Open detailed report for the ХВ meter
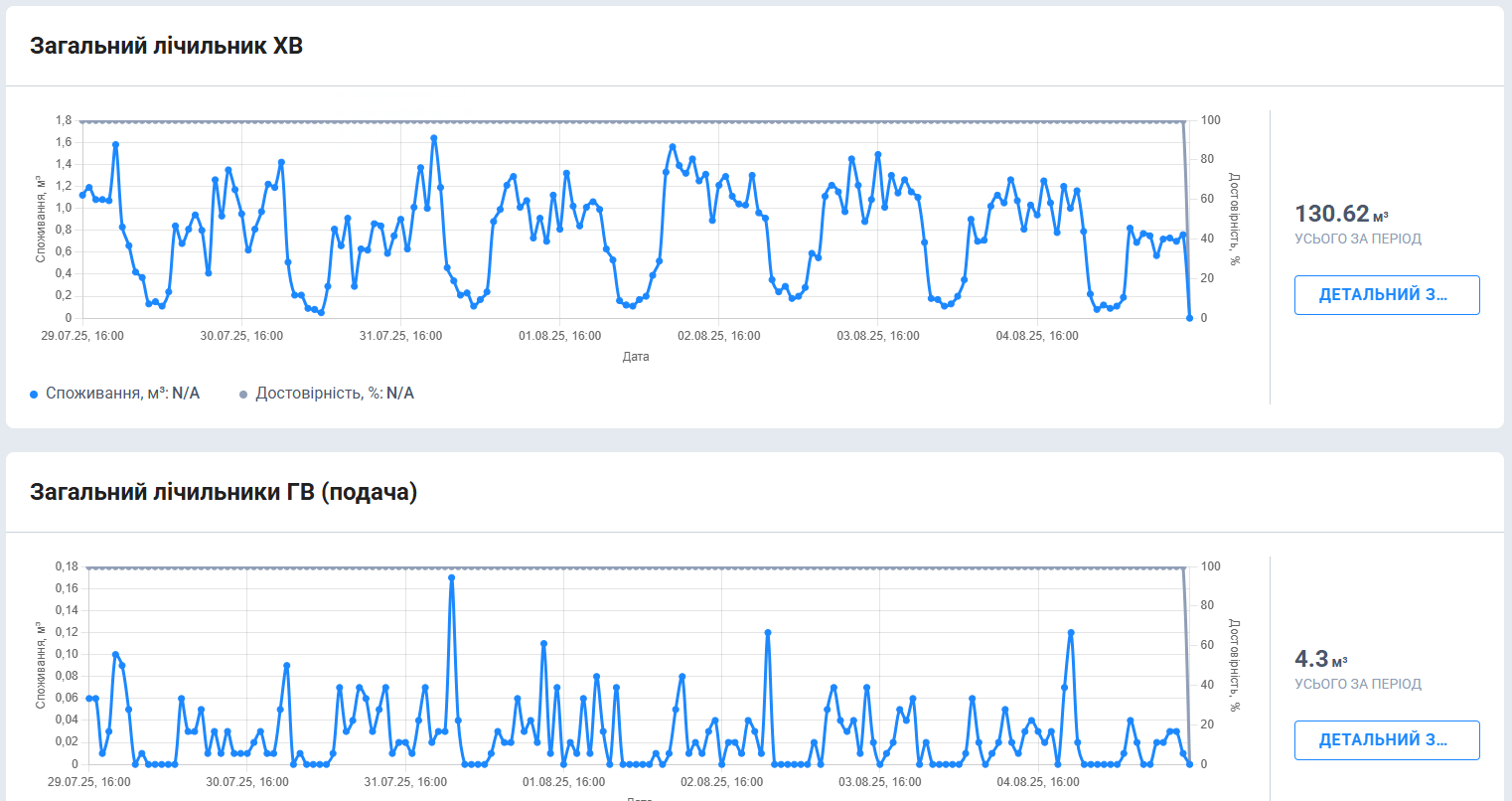 click(1386, 295)
